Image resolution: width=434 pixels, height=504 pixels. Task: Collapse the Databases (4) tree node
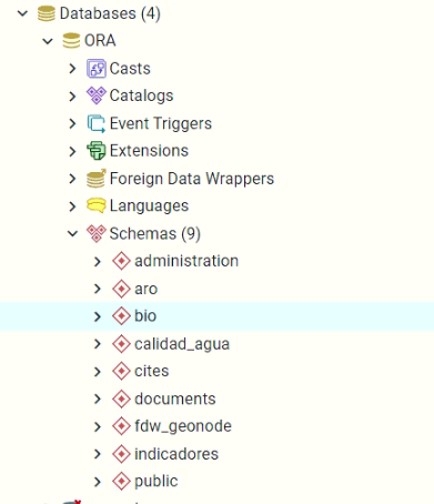point(23,14)
